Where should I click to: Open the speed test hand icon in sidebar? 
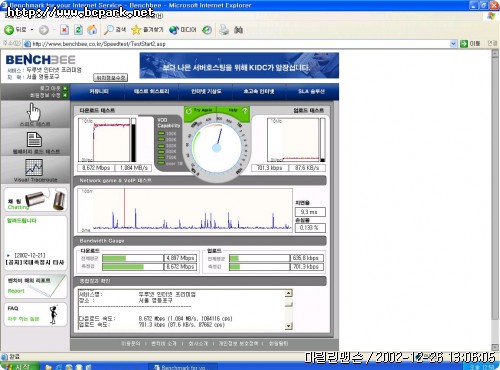(x=34, y=112)
